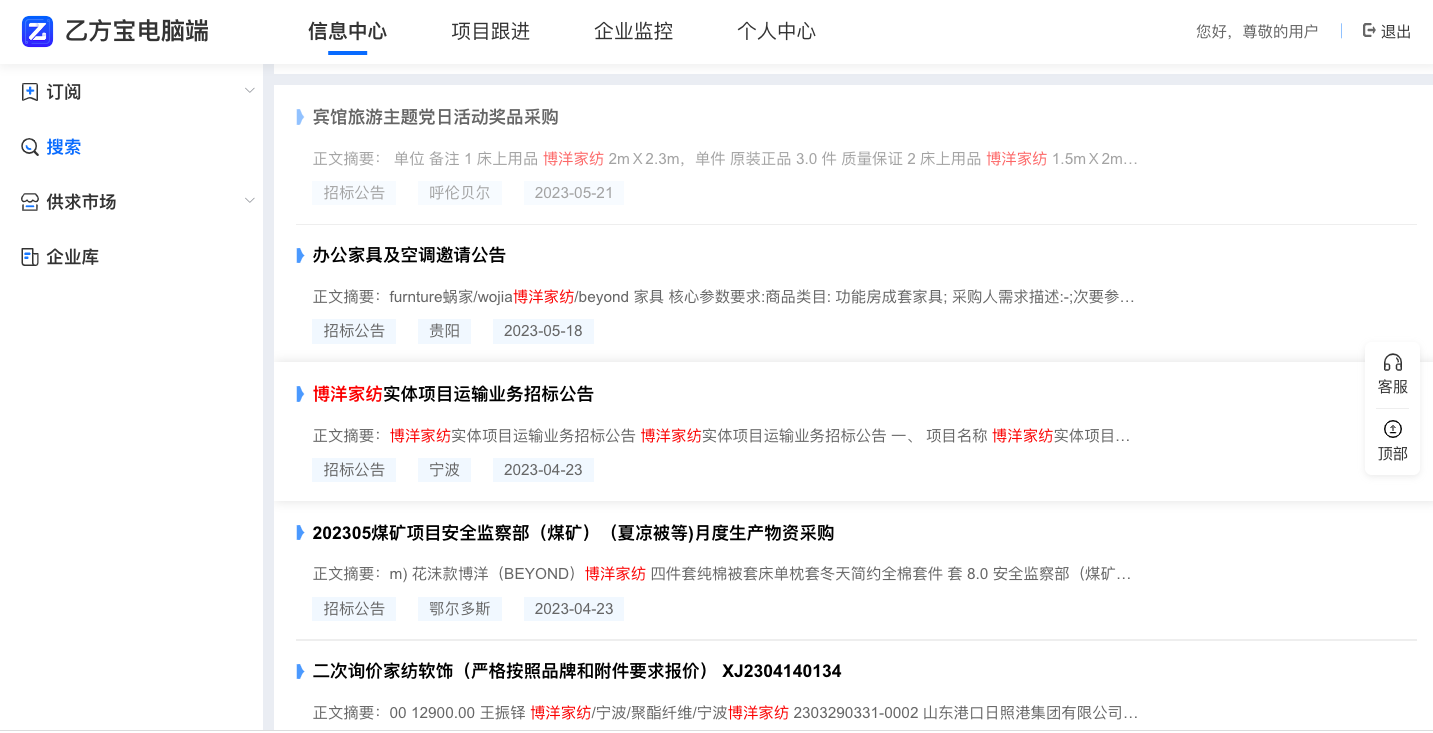This screenshot has height=733, width=1433.
Task: Click blue marker beside 宾馆旅游主题党日活动奖品采购
Action: pos(300,117)
